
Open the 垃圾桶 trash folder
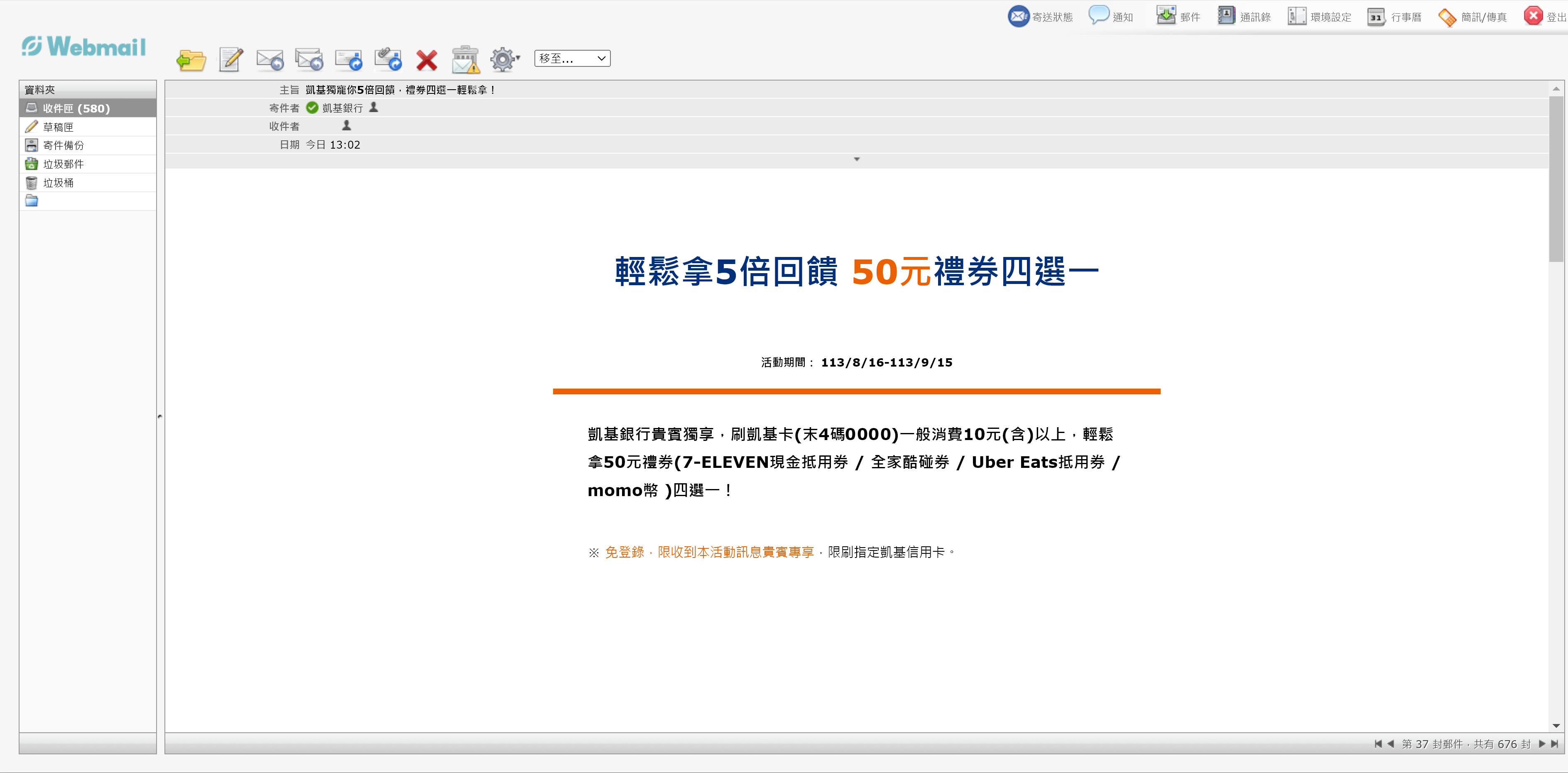click(88, 183)
